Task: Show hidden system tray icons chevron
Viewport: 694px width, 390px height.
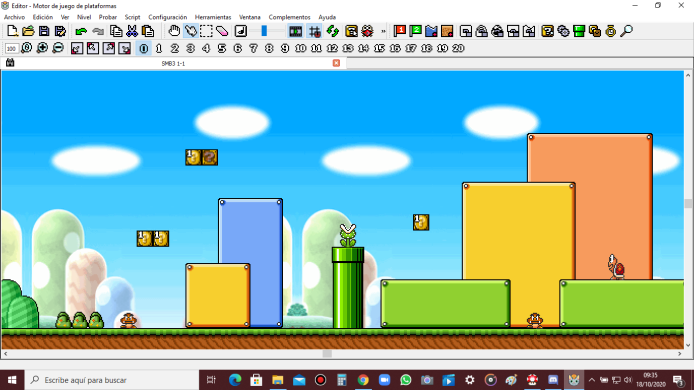Action: pos(592,380)
